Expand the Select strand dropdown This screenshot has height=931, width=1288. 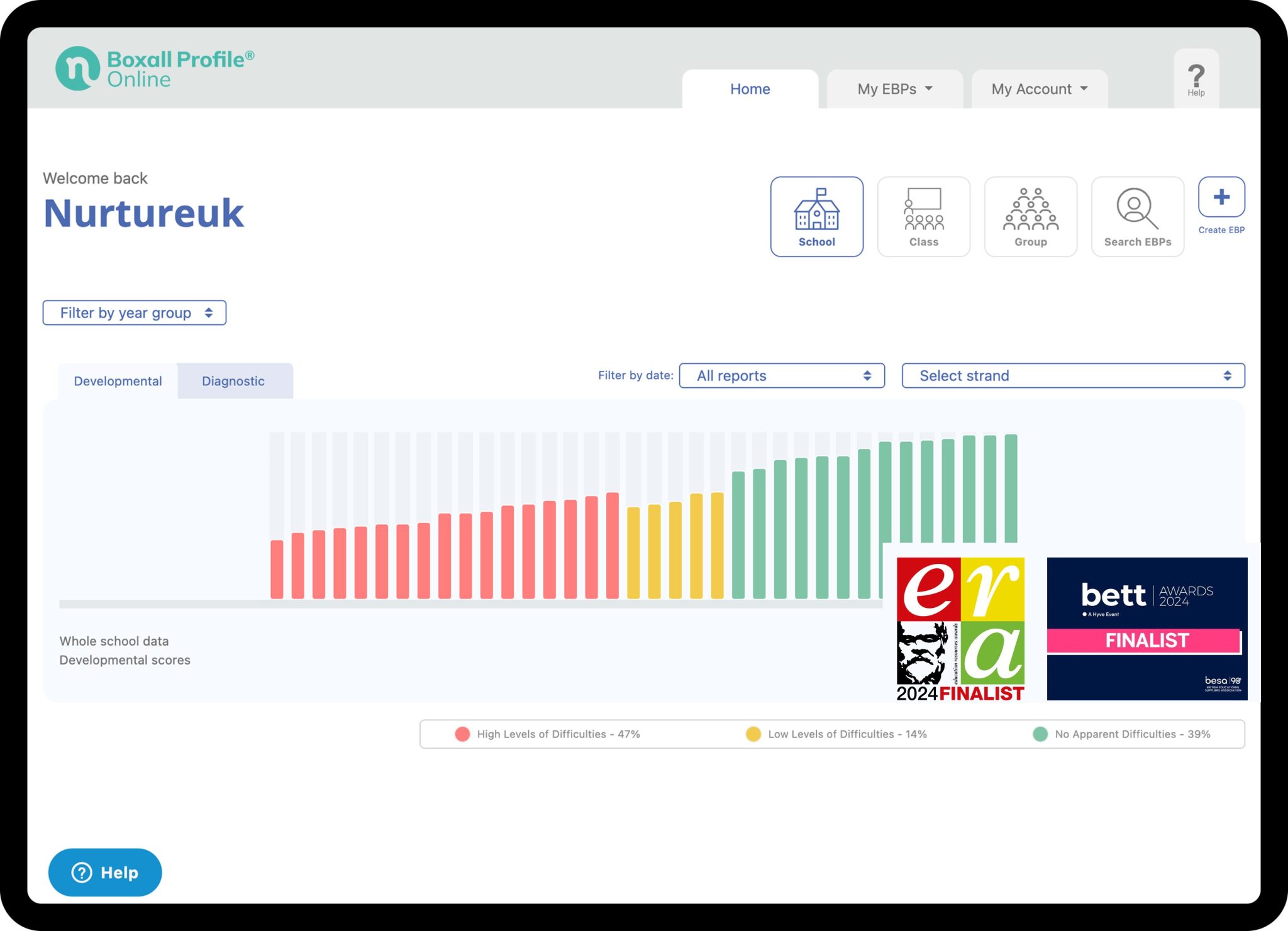pos(1073,375)
